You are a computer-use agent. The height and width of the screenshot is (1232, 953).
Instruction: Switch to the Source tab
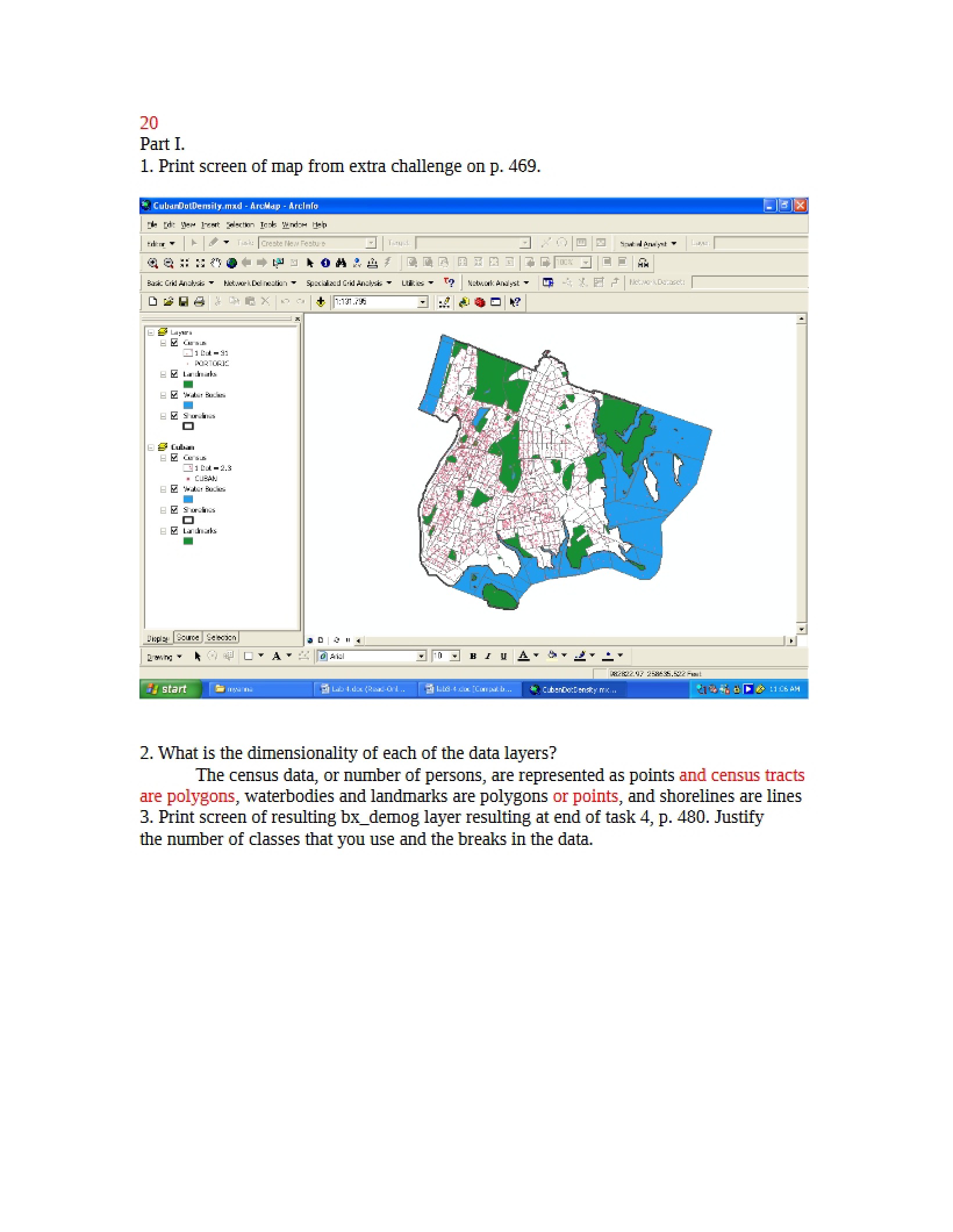click(188, 638)
